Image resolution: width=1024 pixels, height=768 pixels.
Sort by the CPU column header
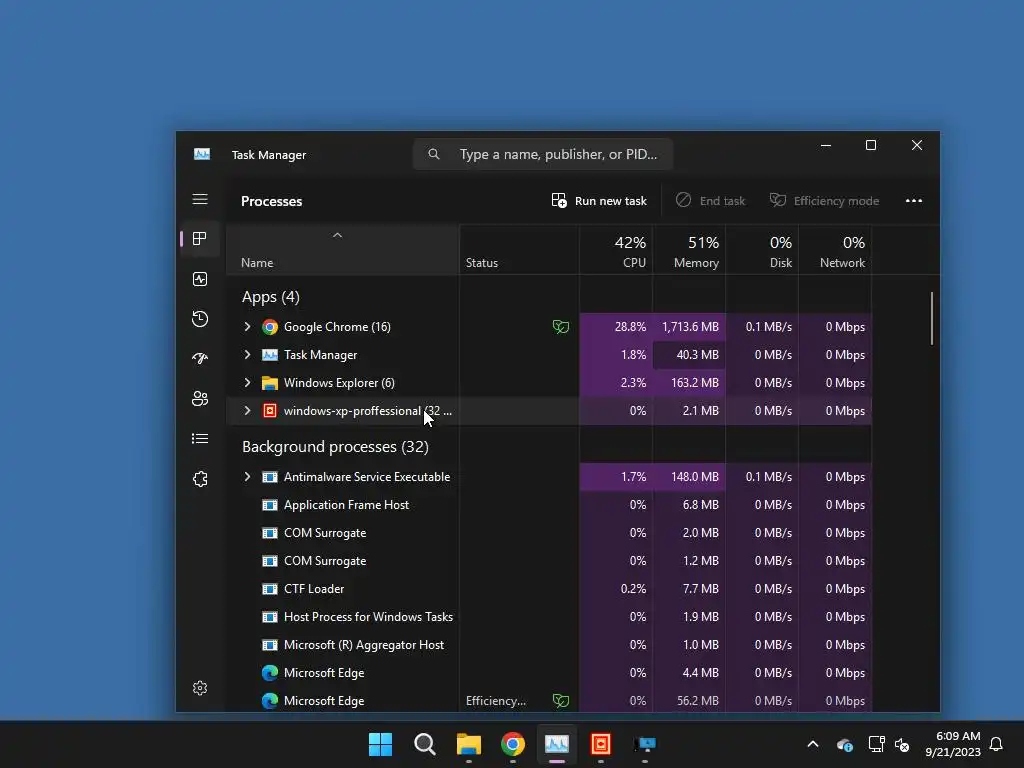tap(616, 251)
